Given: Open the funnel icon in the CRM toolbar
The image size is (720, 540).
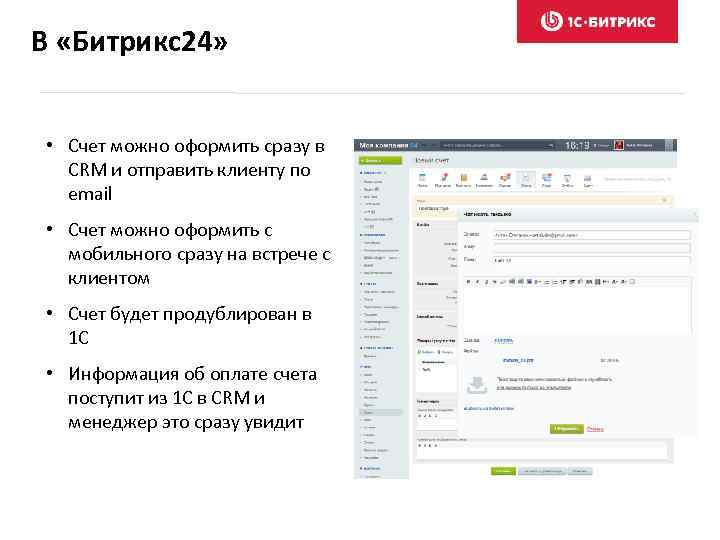Looking at the screenshot, I should tap(567, 179).
